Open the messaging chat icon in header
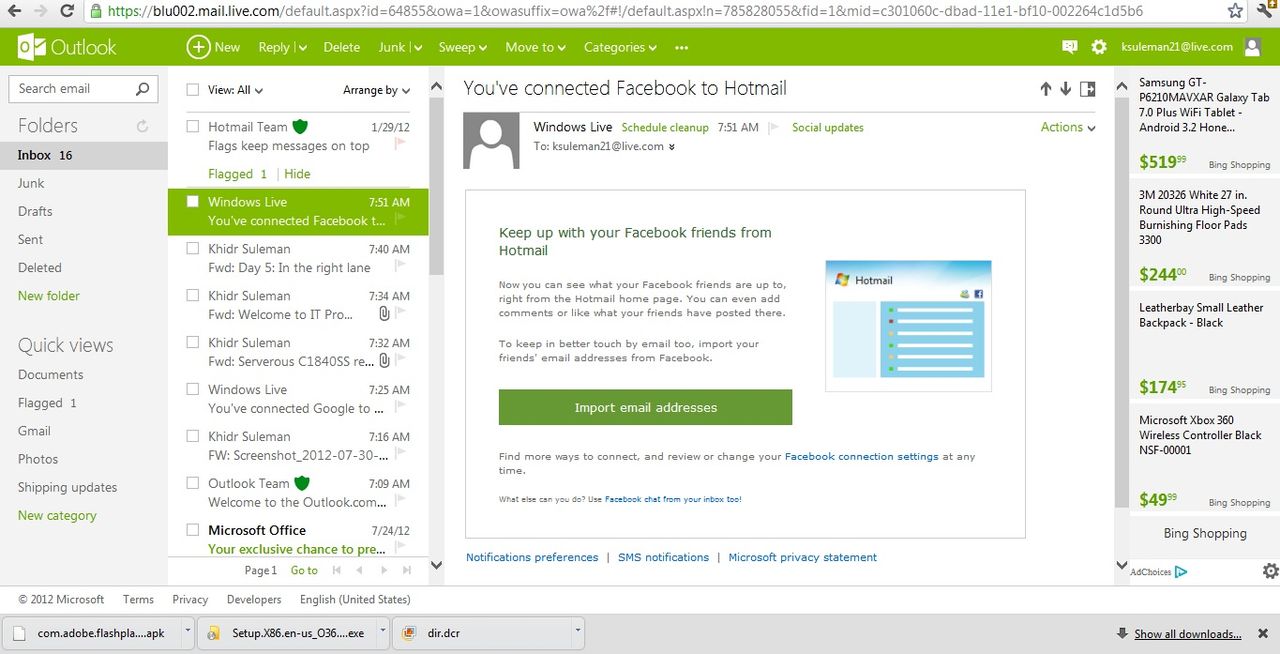1280x654 pixels. [1069, 47]
